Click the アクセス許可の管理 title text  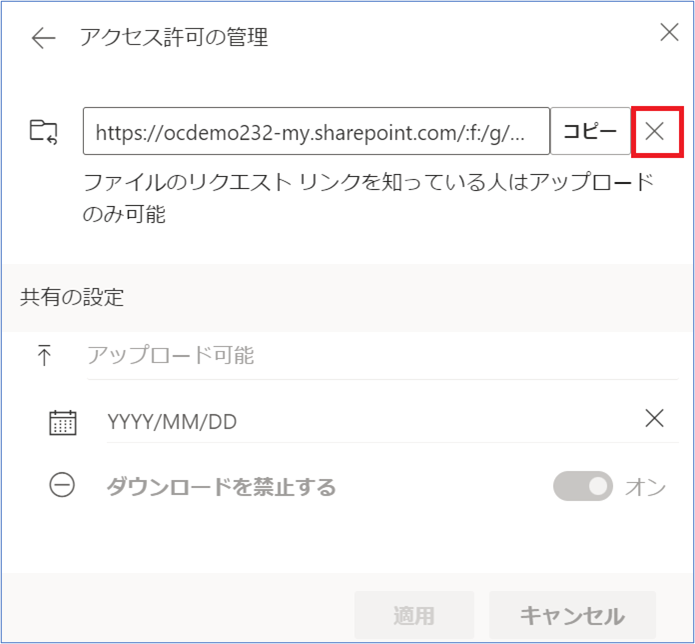pos(174,38)
